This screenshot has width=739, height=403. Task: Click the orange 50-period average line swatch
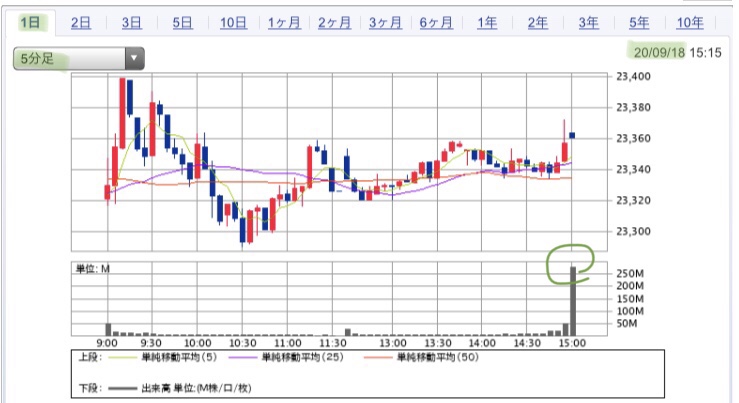pos(378,358)
